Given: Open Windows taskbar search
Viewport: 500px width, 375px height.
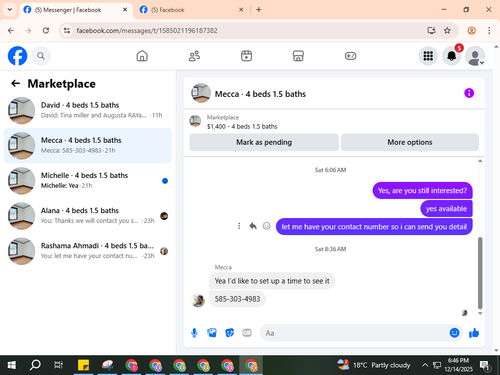Looking at the screenshot, I should coord(35,365).
